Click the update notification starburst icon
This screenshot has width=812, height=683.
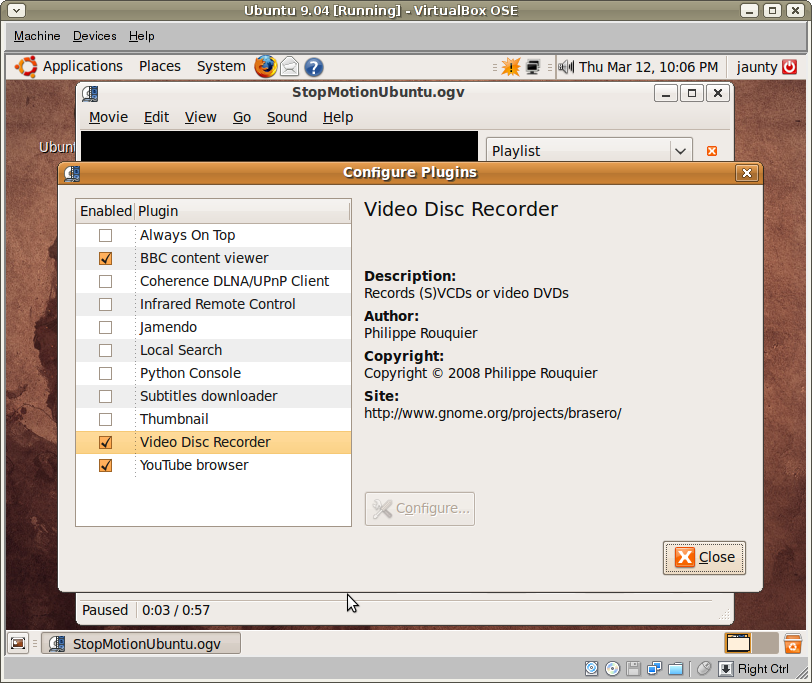click(511, 67)
